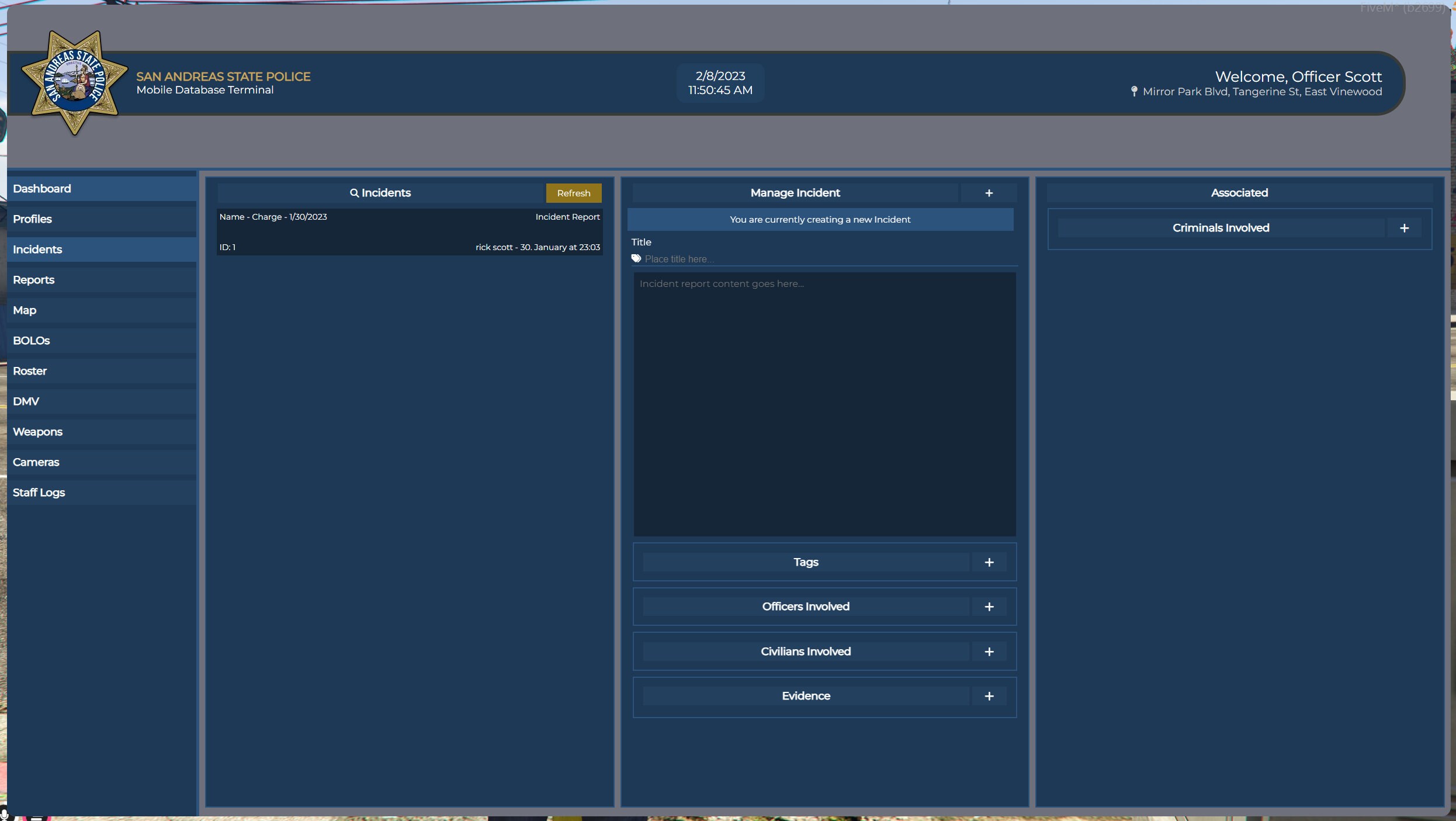
Task: Click the yellow Refresh button
Action: (x=573, y=193)
